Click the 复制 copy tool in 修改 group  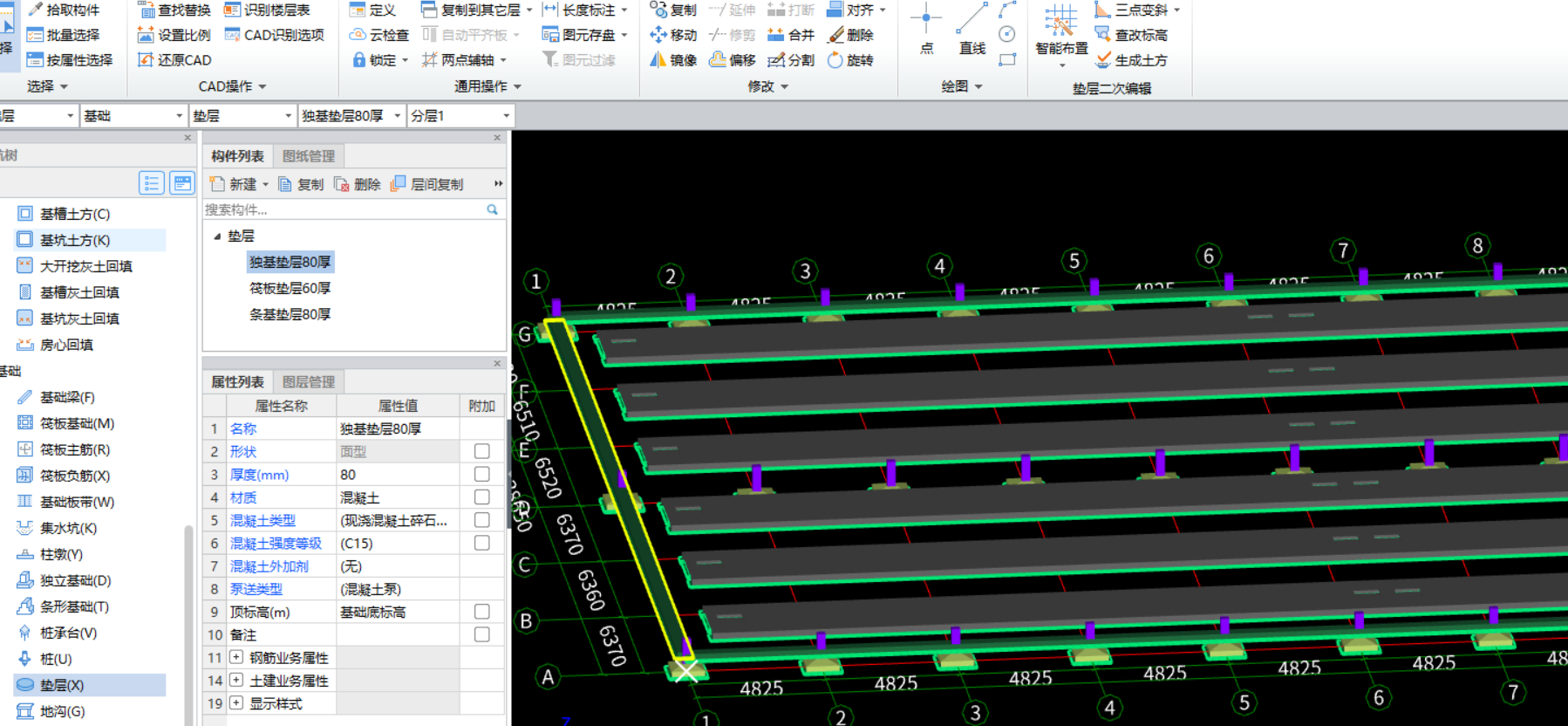coord(673,10)
